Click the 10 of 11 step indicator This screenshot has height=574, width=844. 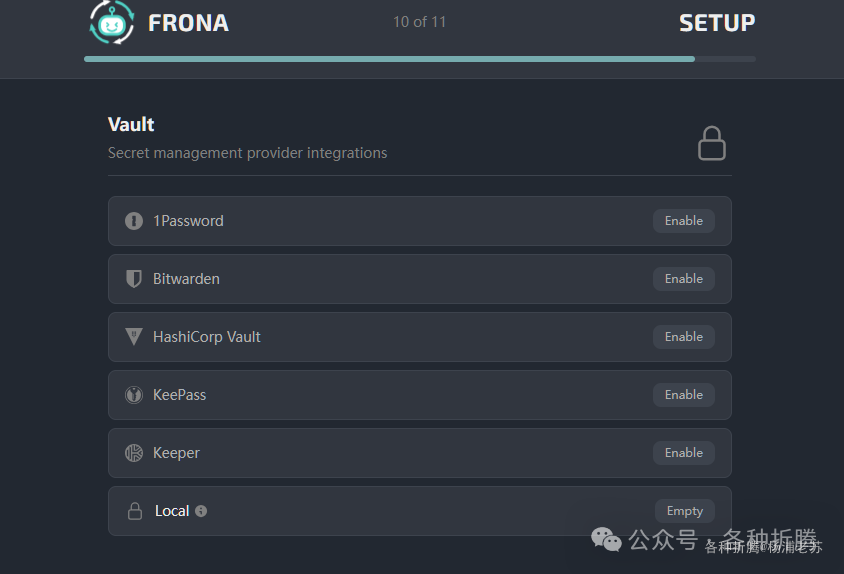pos(419,22)
